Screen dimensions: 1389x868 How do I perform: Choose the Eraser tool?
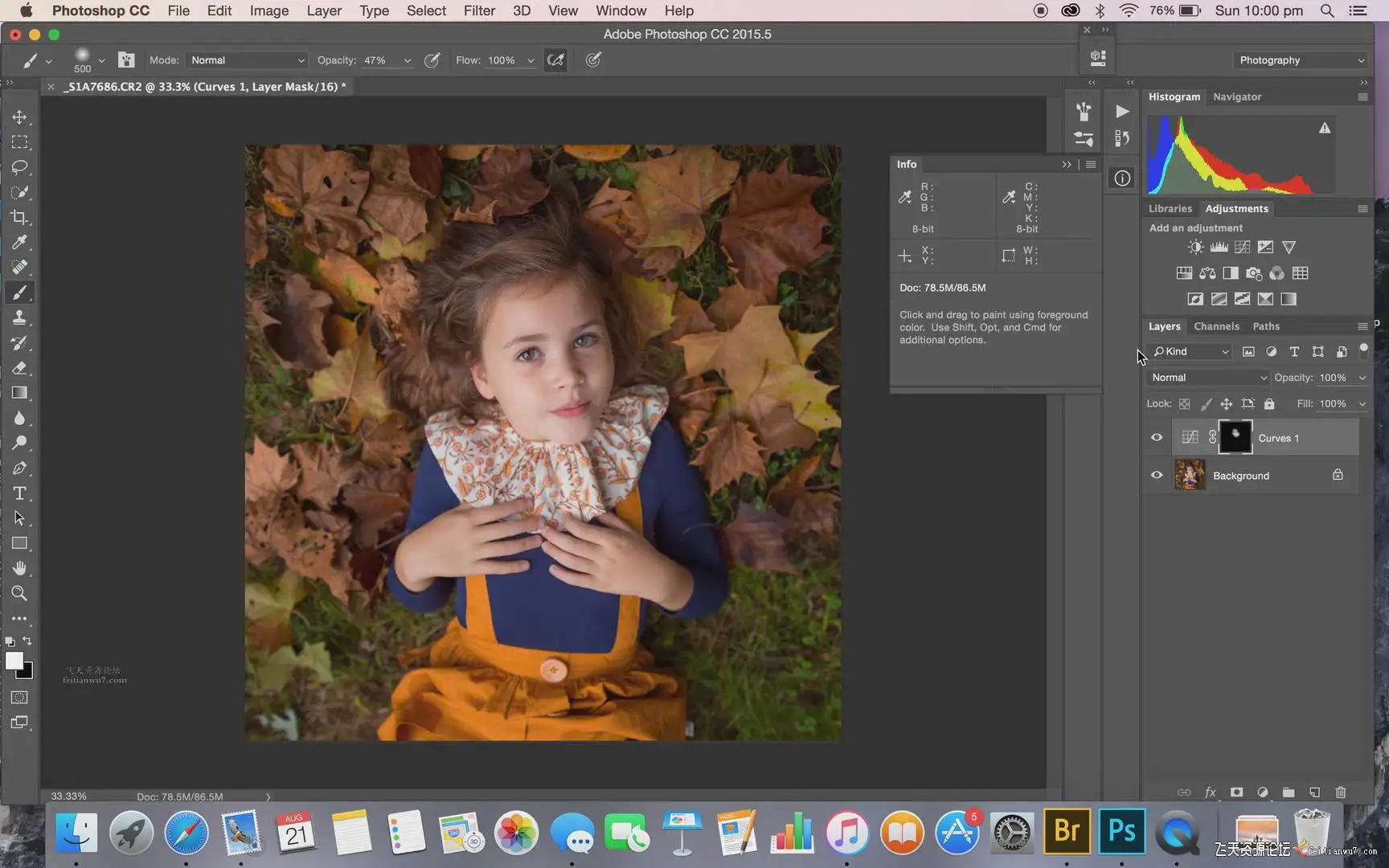click(x=19, y=368)
